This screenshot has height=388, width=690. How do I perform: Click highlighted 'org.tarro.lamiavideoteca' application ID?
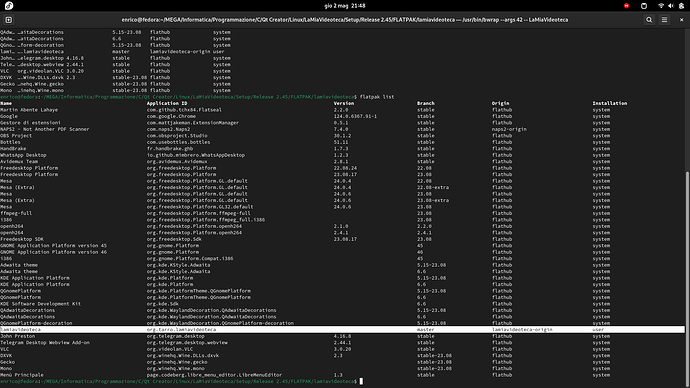[x=181, y=329]
